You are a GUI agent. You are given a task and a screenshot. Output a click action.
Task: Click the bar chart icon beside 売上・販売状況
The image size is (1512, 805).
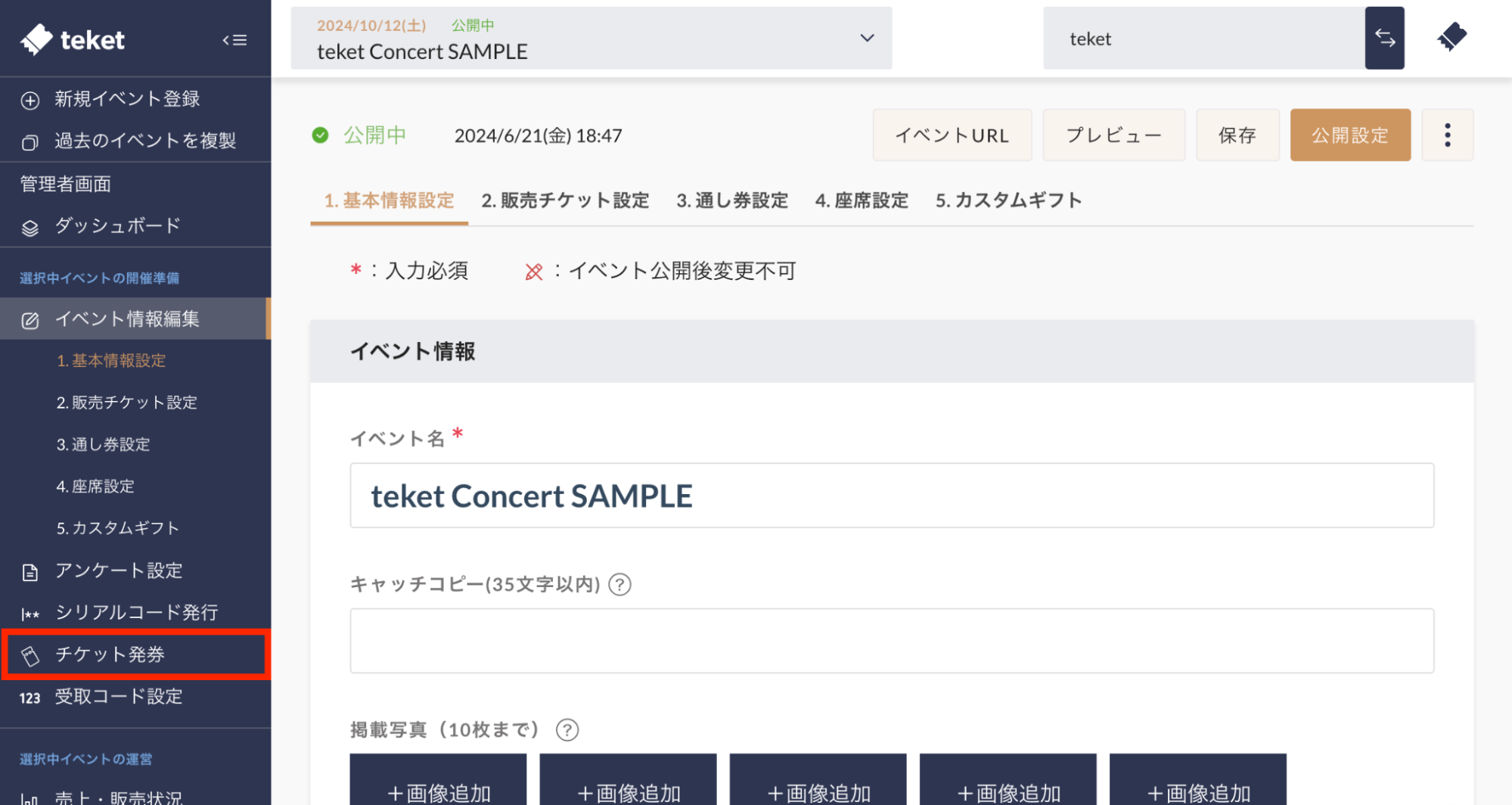pyautogui.click(x=30, y=798)
